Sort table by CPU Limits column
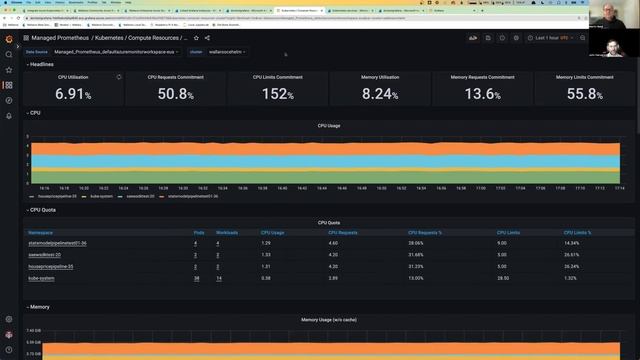 [508, 233]
